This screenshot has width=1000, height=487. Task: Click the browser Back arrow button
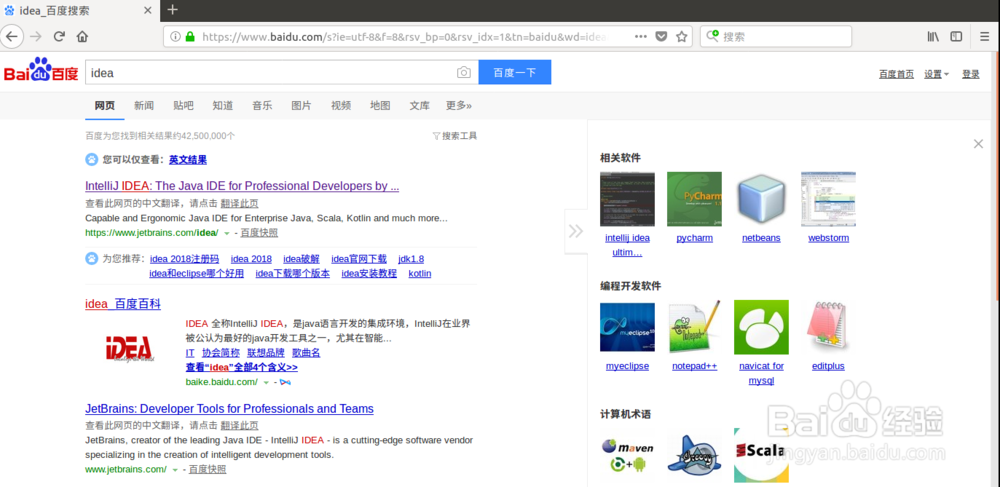pyautogui.click(x=12, y=36)
